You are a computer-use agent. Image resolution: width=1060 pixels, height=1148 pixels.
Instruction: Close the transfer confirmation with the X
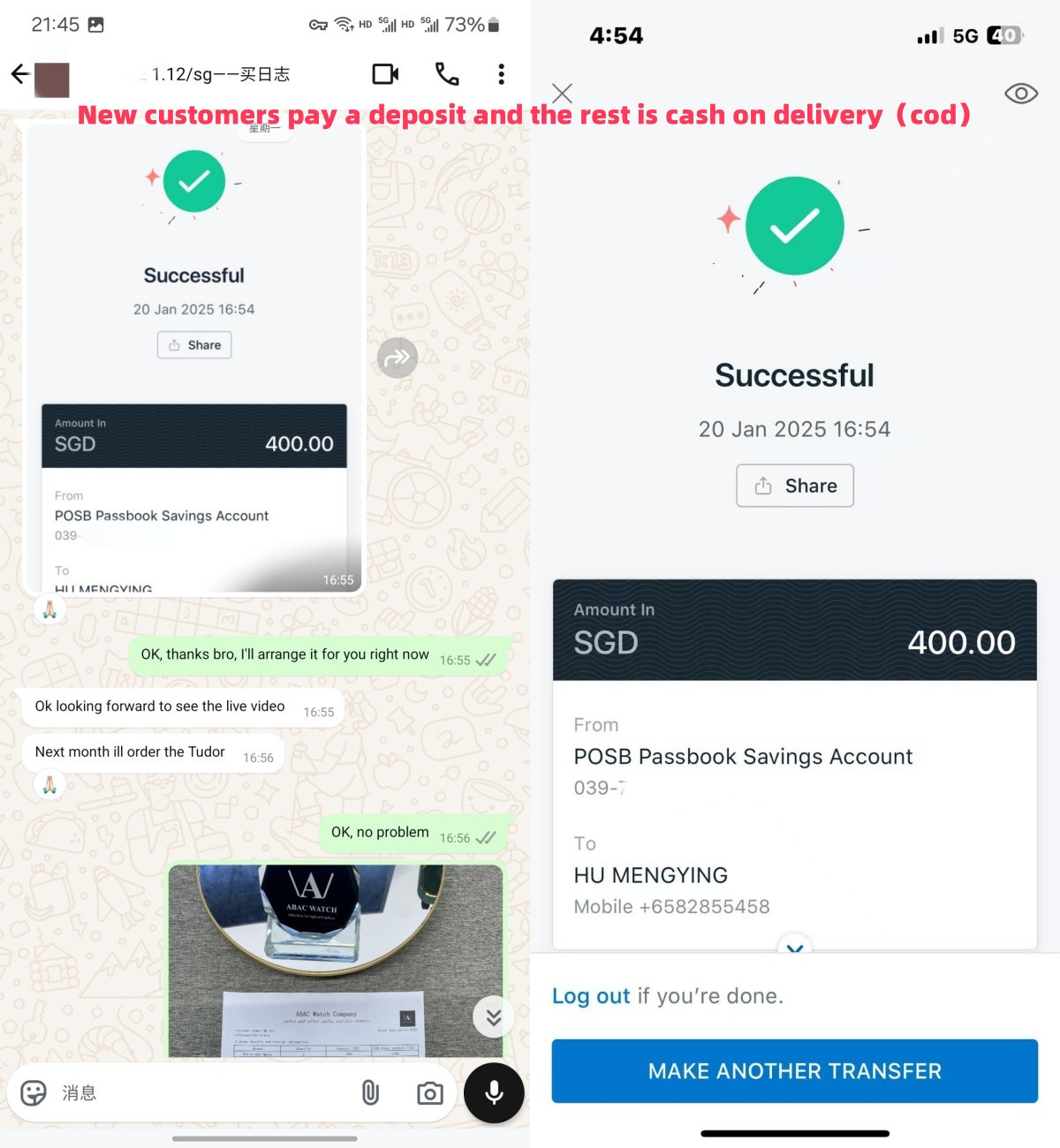[562, 93]
